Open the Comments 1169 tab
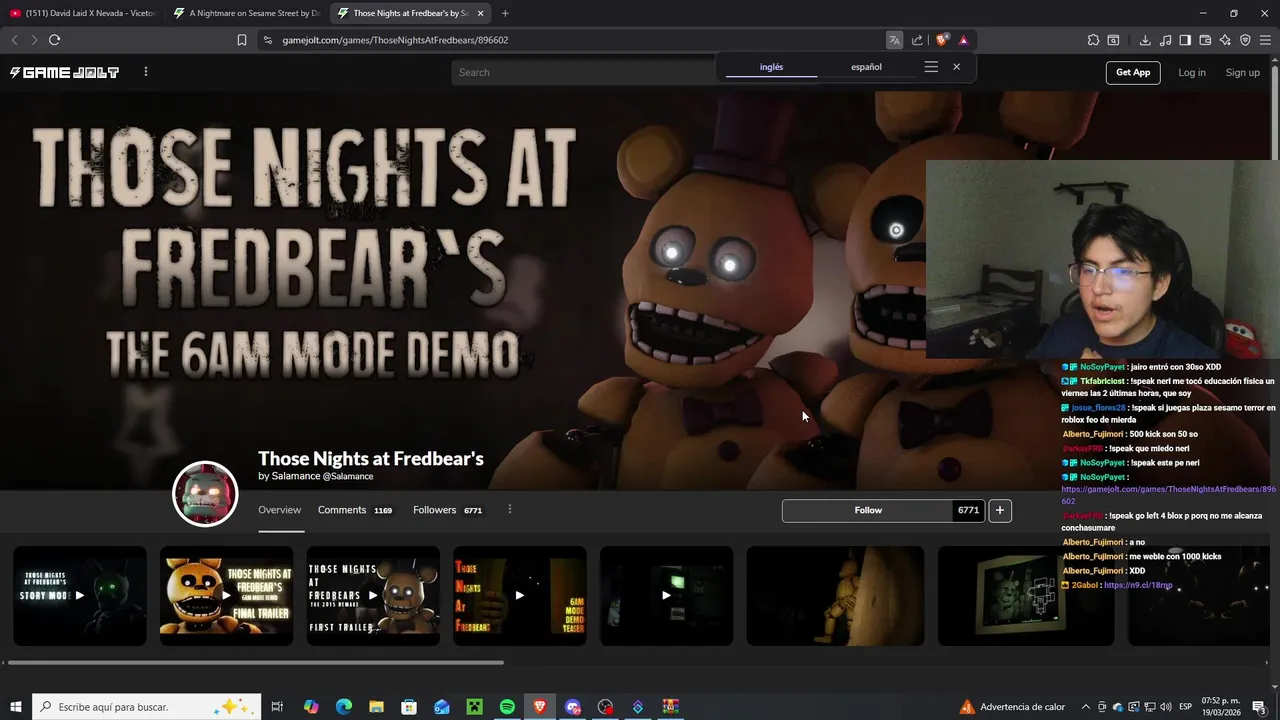The height and width of the screenshot is (720, 1280). (x=355, y=510)
